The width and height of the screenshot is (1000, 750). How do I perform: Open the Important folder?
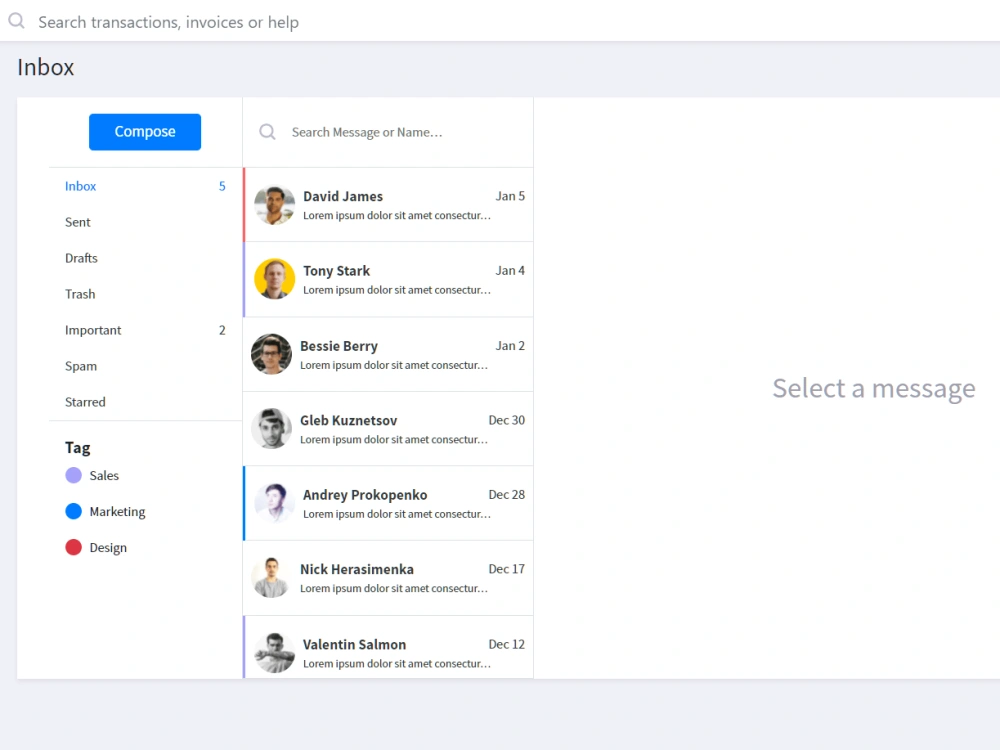pyautogui.click(x=145, y=330)
